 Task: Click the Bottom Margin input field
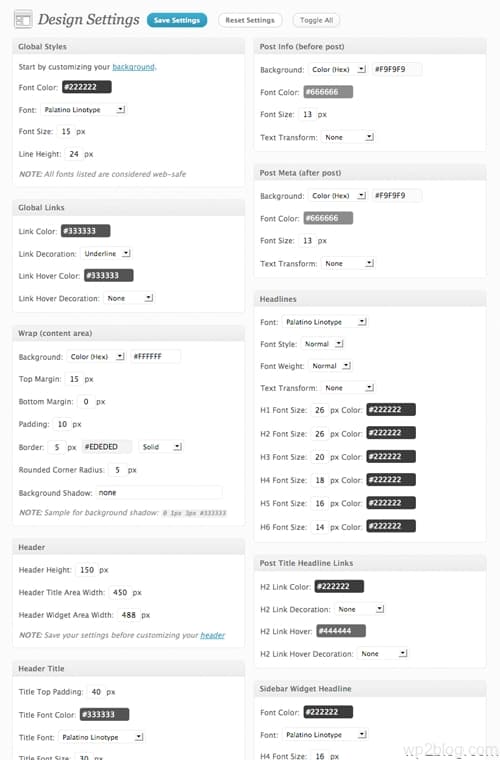pos(86,402)
